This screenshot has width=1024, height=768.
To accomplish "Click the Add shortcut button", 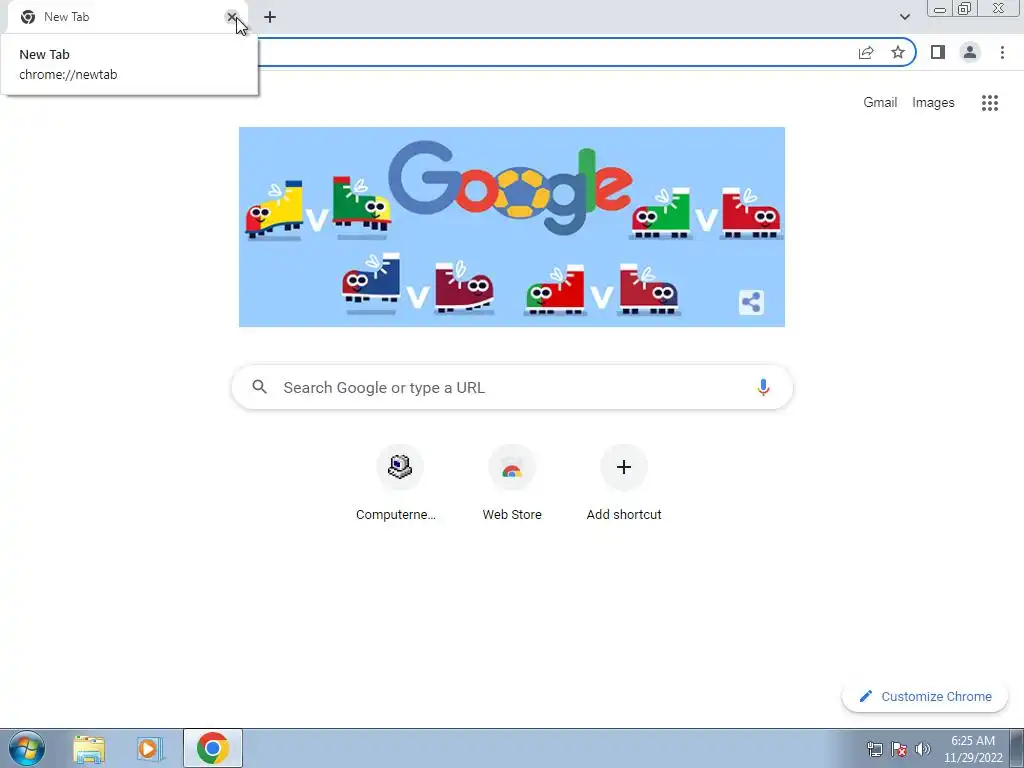I will pyautogui.click(x=624, y=483).
